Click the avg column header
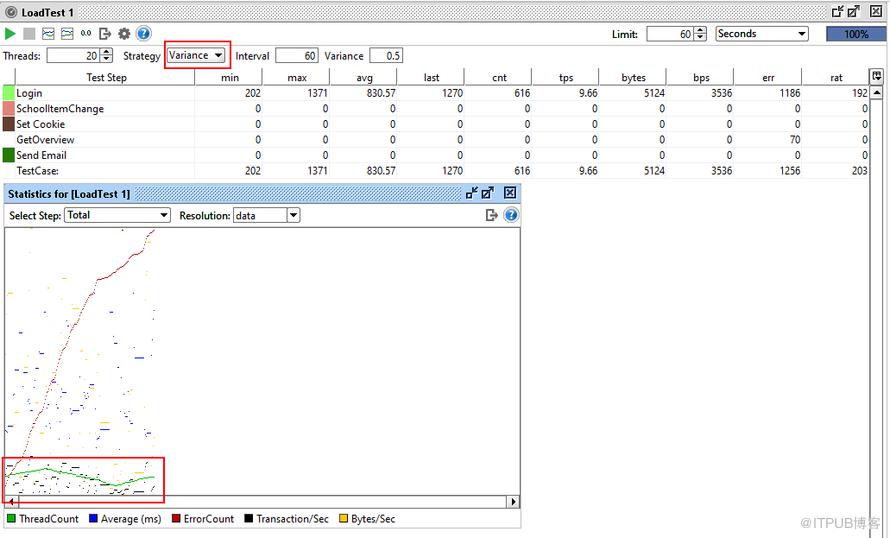Viewport: 890px width, 538px height. tap(364, 77)
